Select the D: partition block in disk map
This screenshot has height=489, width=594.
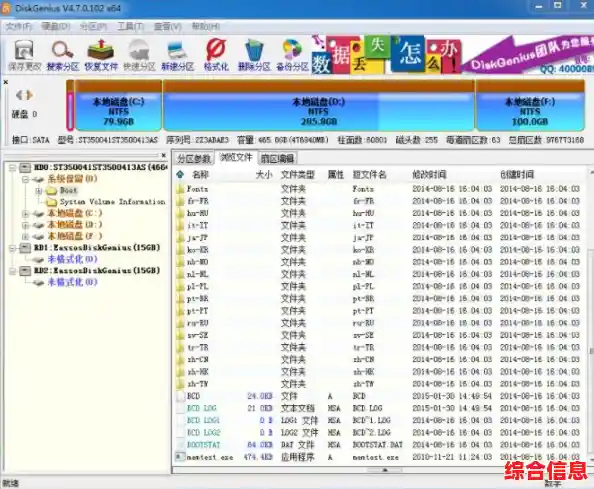318,105
